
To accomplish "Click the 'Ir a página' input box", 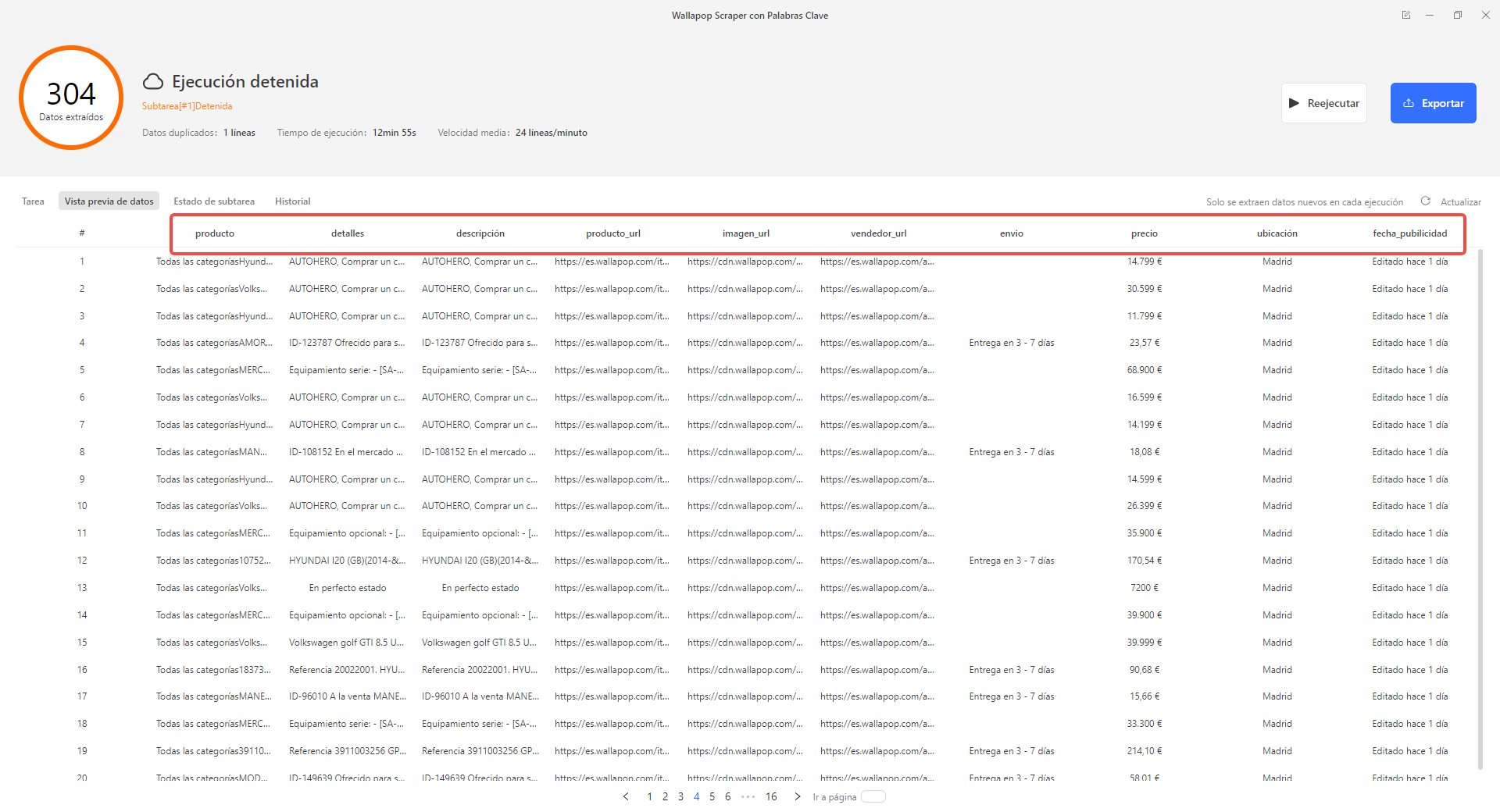I will [x=873, y=796].
